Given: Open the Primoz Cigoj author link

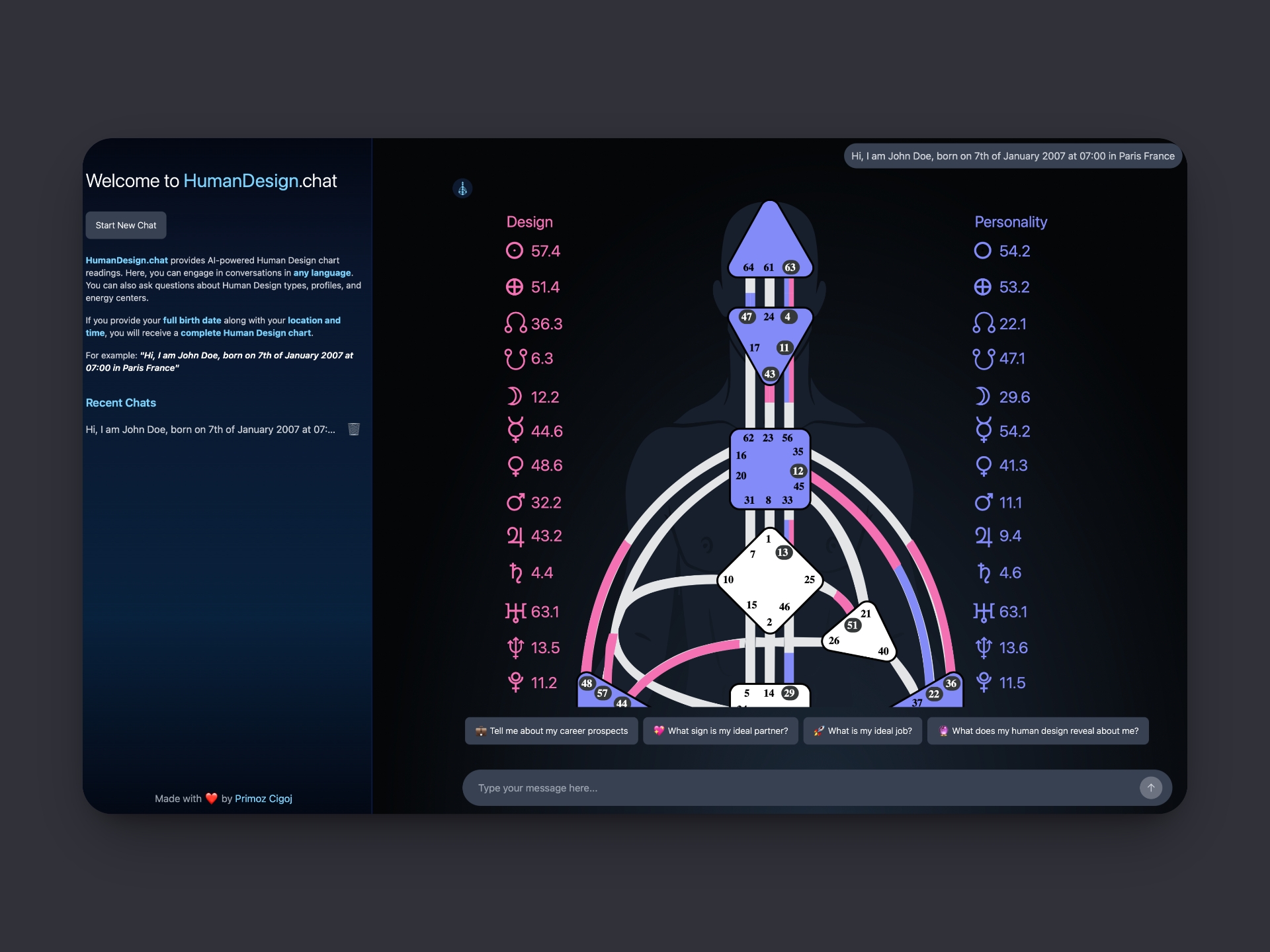Looking at the screenshot, I should [263, 799].
